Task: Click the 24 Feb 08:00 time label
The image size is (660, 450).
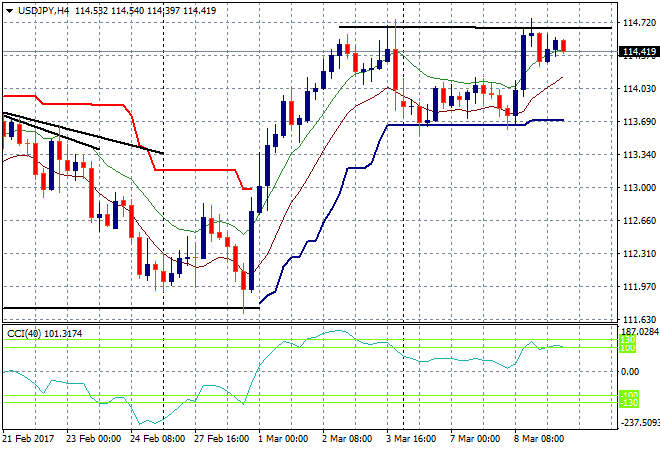Action: tap(157, 439)
